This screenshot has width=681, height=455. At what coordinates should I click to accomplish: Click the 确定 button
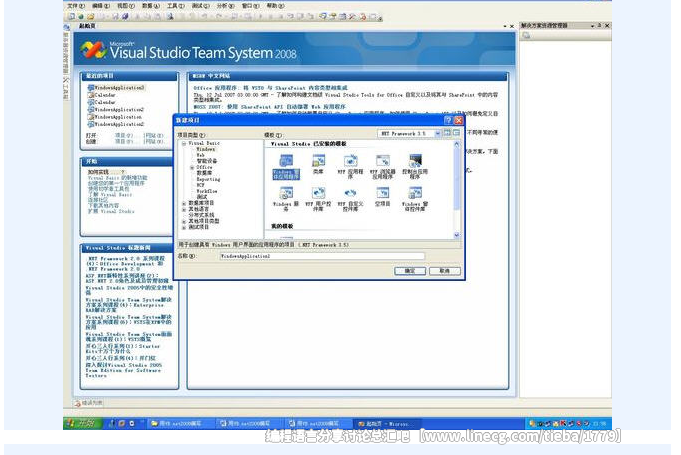410,271
